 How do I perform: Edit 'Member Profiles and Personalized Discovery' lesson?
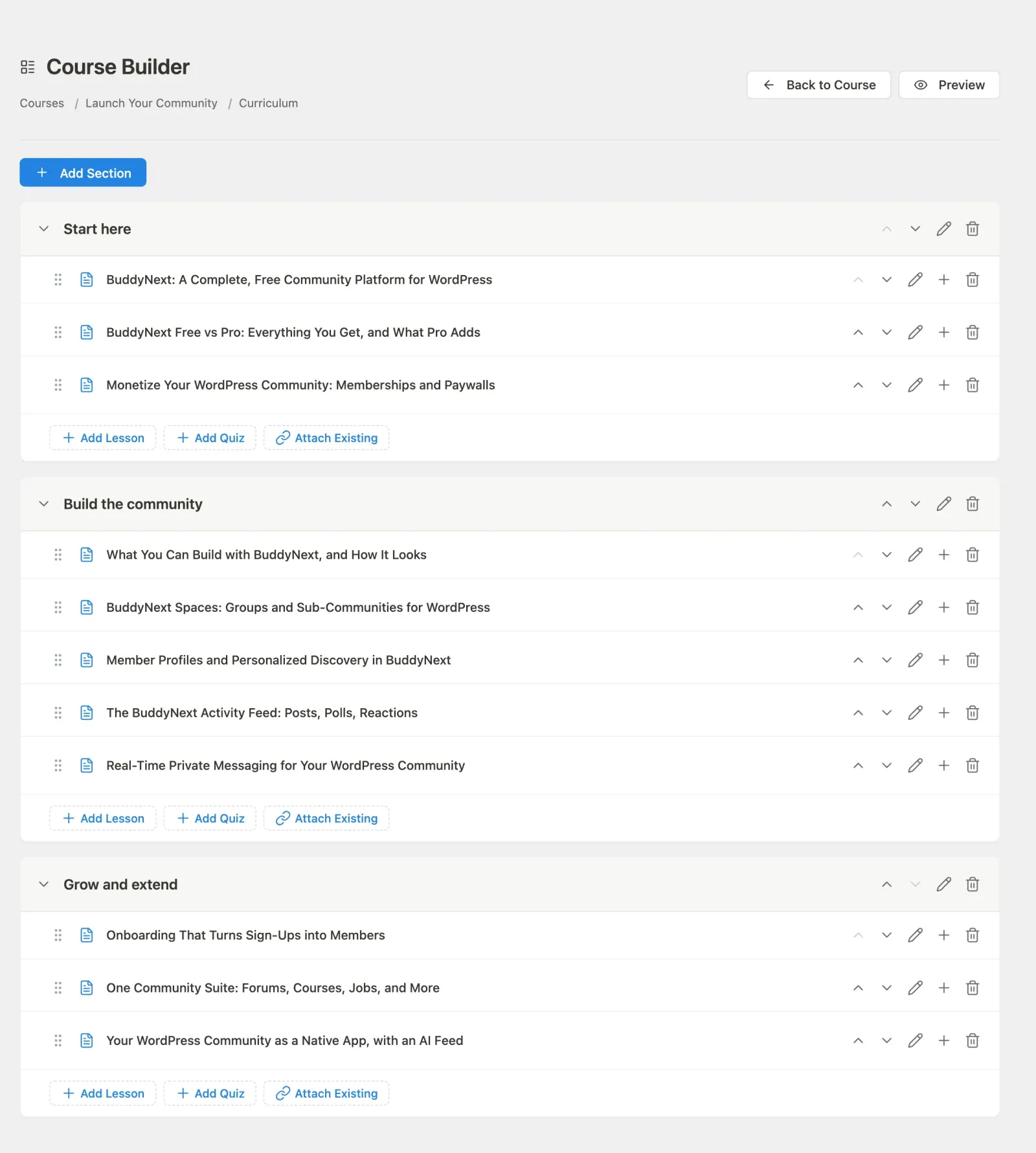(x=915, y=660)
